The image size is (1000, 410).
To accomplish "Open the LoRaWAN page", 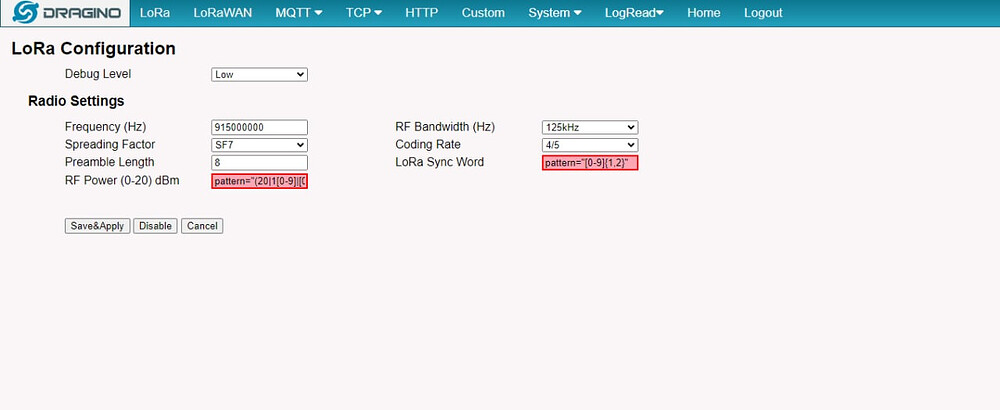I will [223, 13].
